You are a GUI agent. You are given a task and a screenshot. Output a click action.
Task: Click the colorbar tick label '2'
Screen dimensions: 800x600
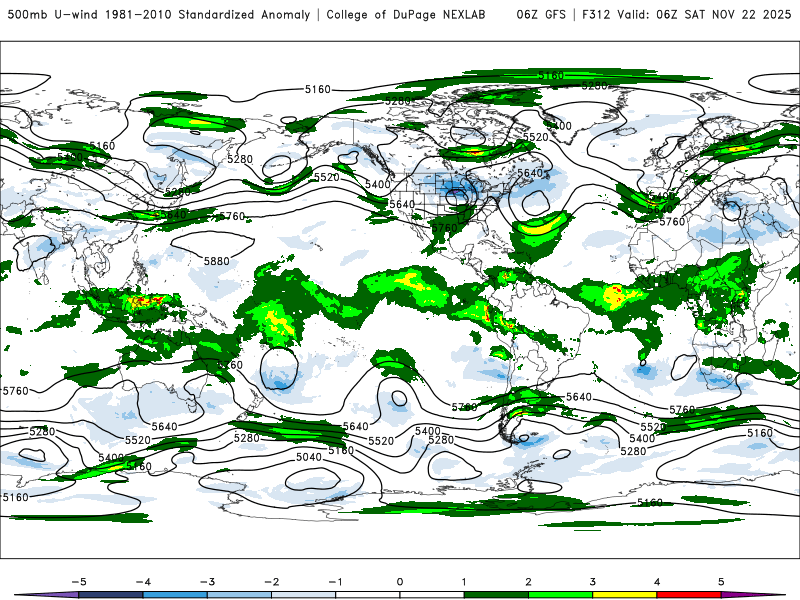pos(528,582)
